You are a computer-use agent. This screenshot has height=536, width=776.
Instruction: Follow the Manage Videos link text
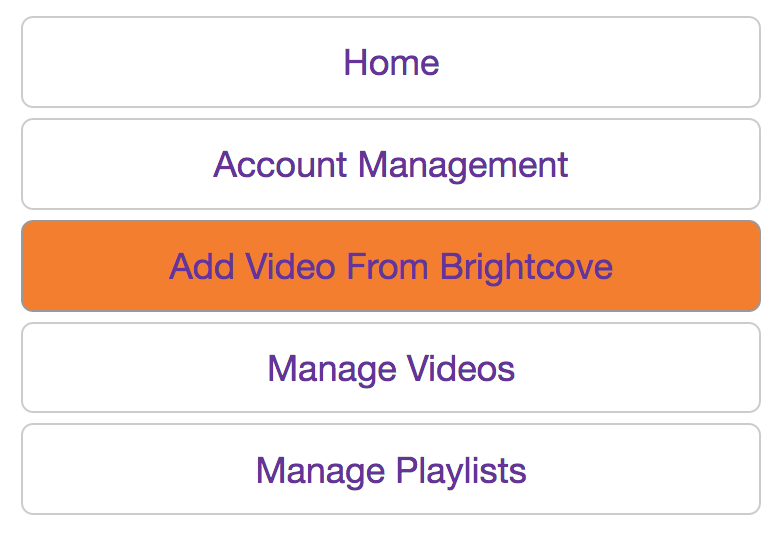pos(391,369)
